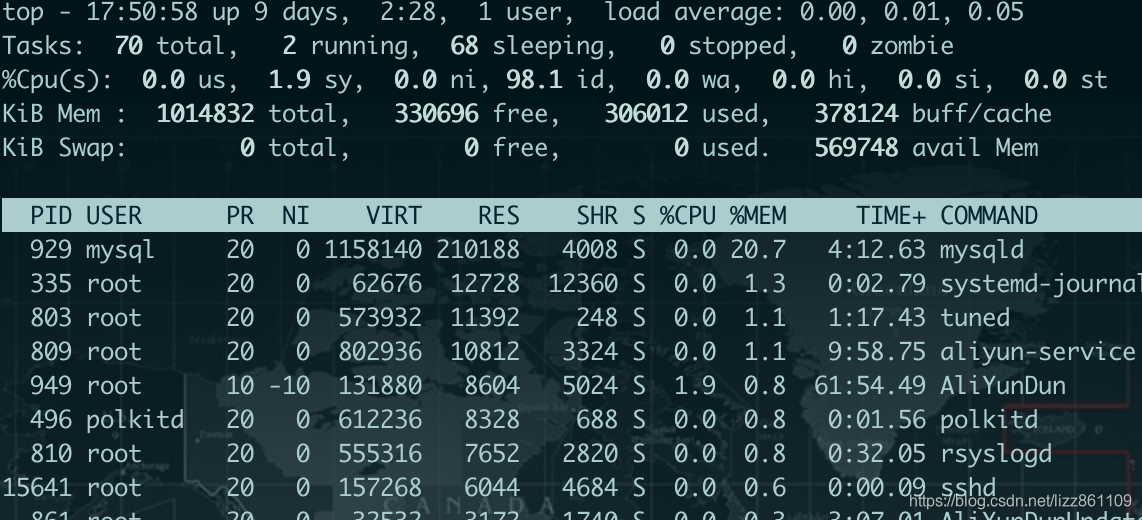1142x520 pixels.
Task: Click the 68 sleeping tasks count
Action: point(464,46)
